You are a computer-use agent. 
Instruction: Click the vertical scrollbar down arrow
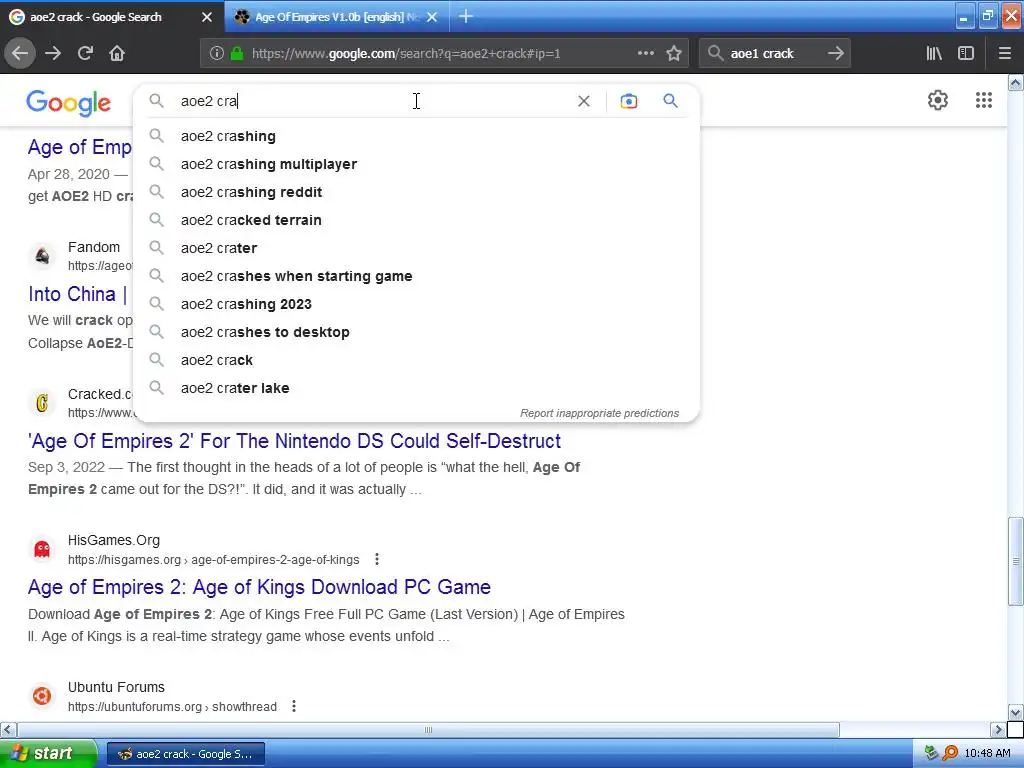pos(1015,712)
